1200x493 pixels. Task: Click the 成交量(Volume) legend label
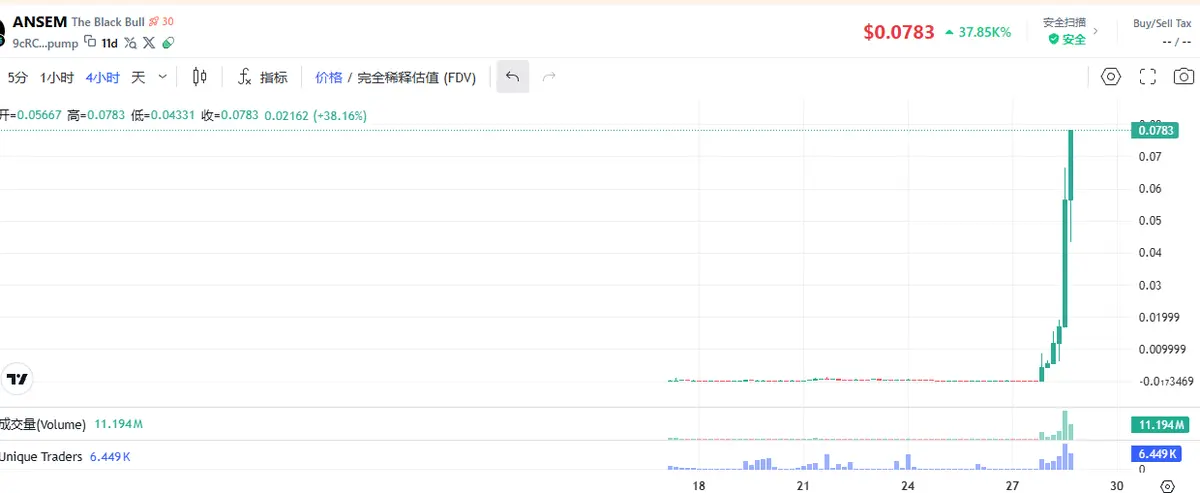(43, 424)
